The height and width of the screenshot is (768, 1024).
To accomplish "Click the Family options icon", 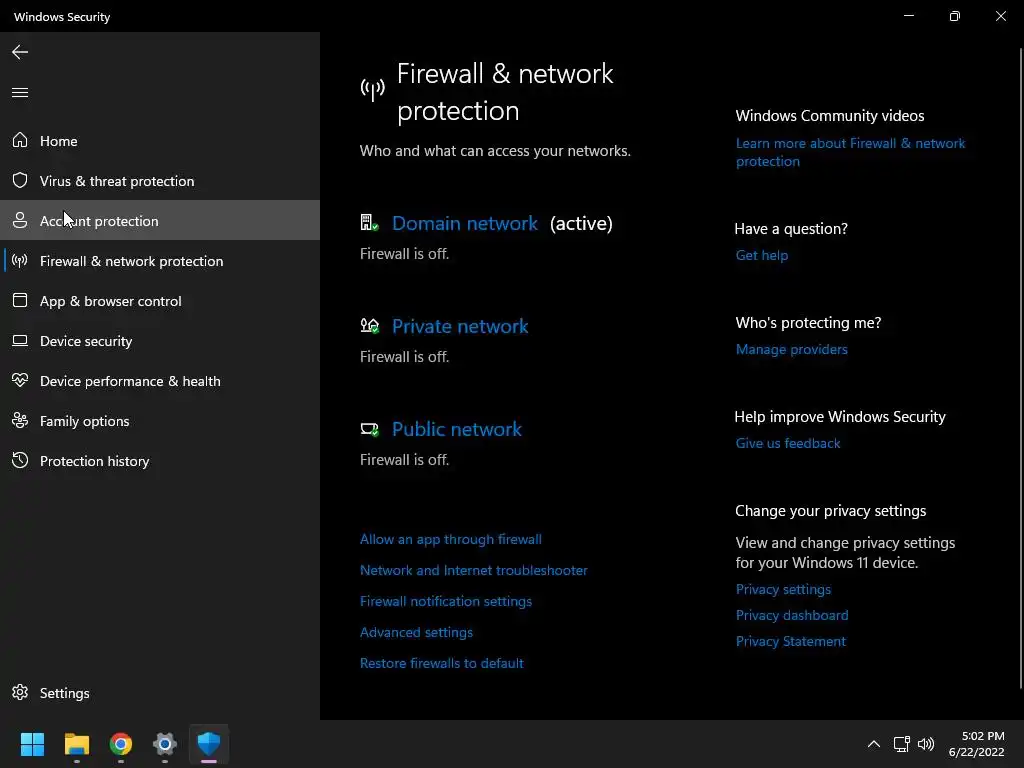I will click(20, 421).
